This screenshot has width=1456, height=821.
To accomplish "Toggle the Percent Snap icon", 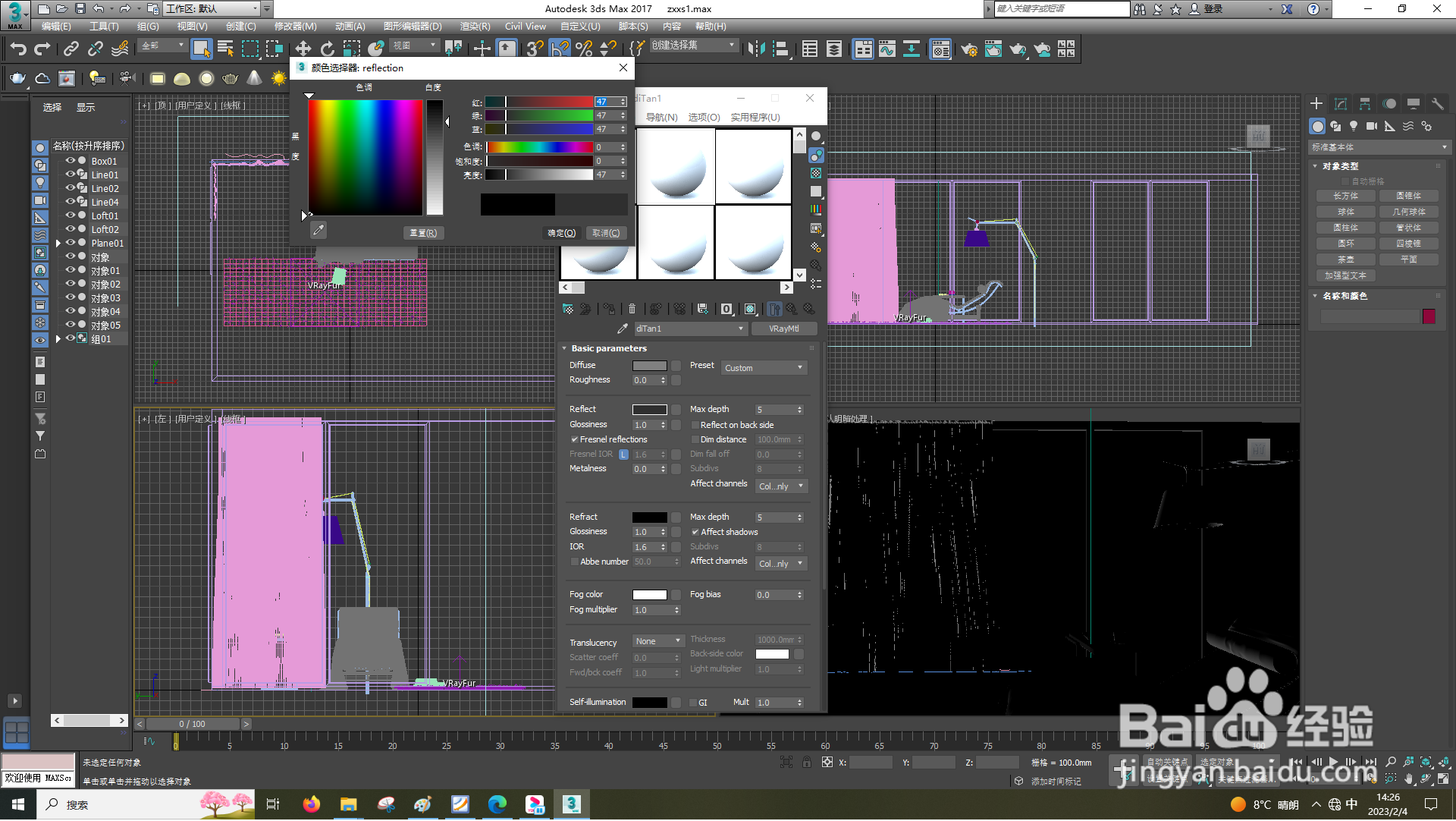I will pyautogui.click(x=584, y=49).
